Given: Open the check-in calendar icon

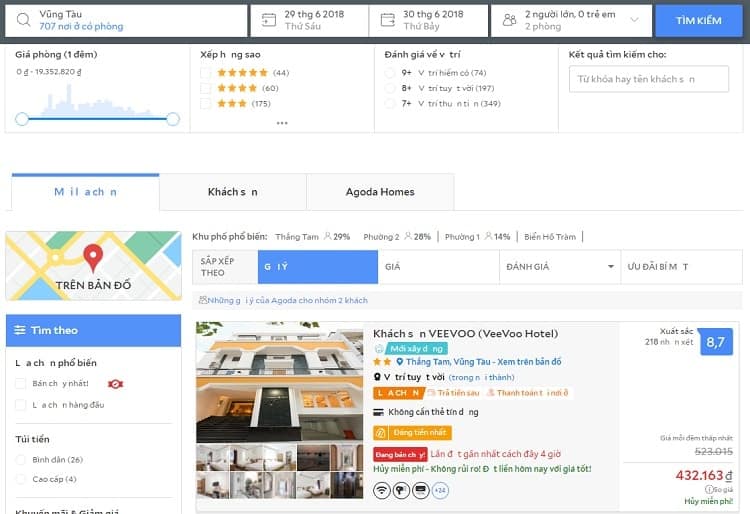Looking at the screenshot, I should point(269,20).
